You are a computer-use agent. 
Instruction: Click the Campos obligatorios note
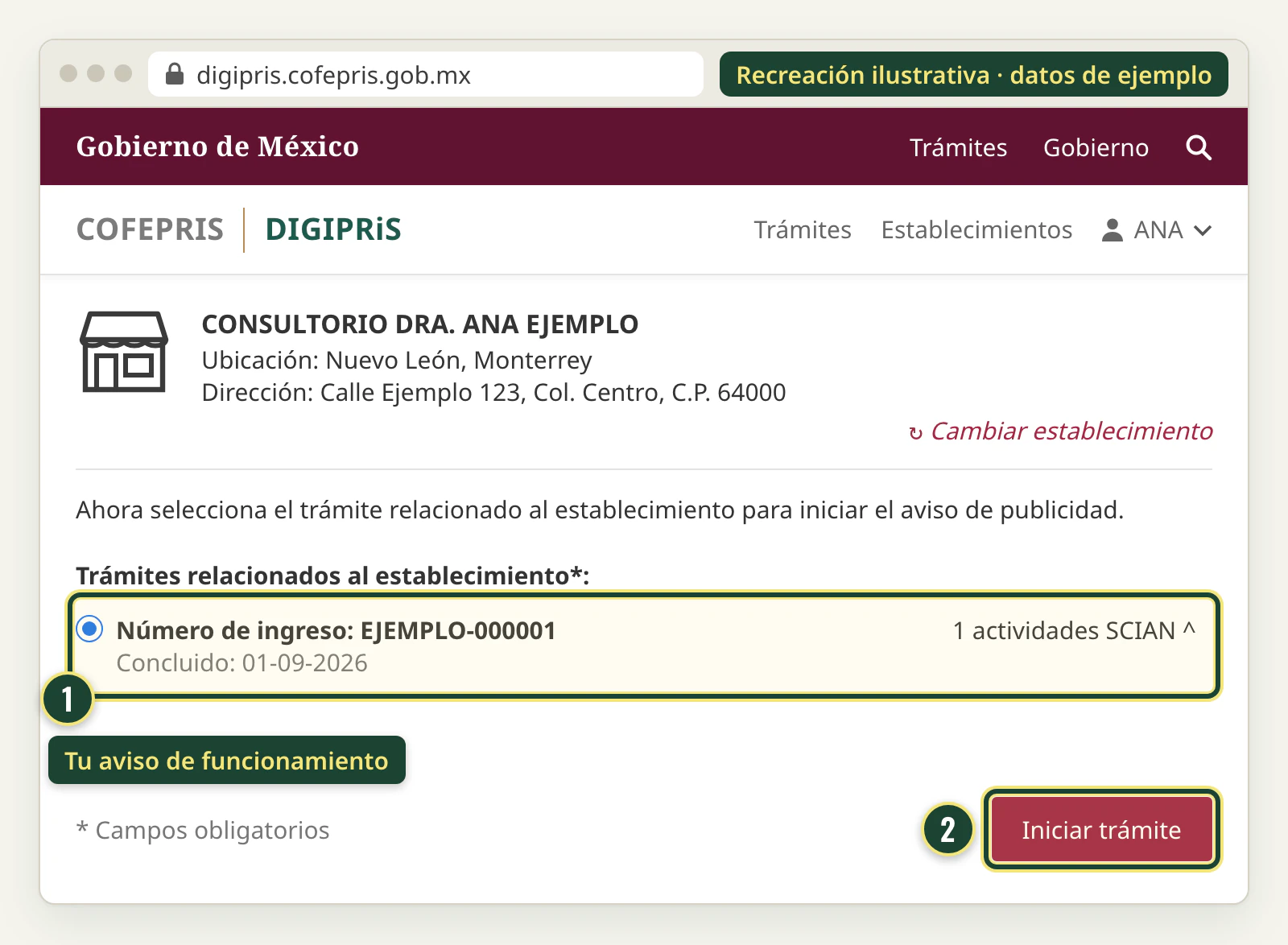click(x=203, y=830)
